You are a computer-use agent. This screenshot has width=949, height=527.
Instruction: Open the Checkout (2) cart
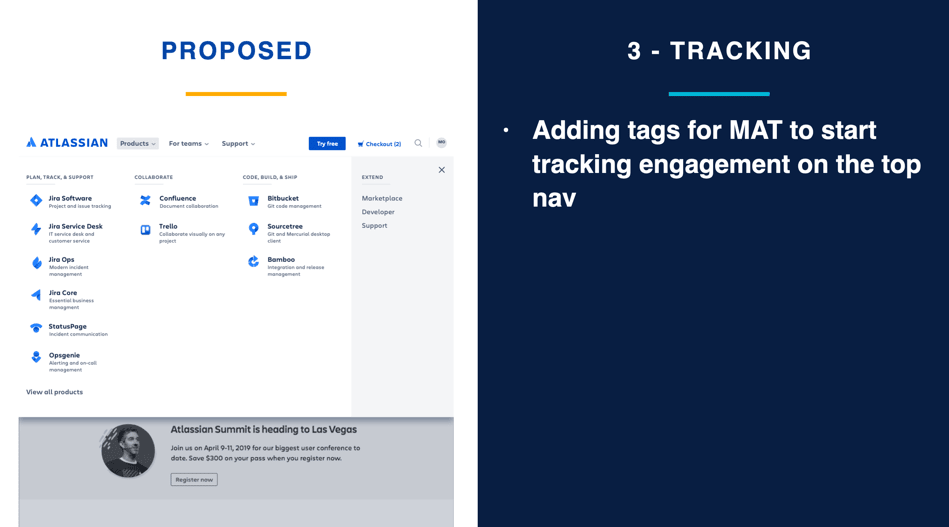(x=379, y=144)
